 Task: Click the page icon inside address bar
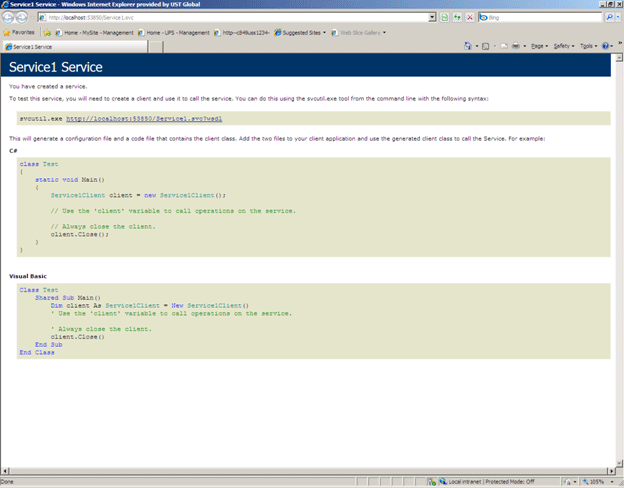43,18
